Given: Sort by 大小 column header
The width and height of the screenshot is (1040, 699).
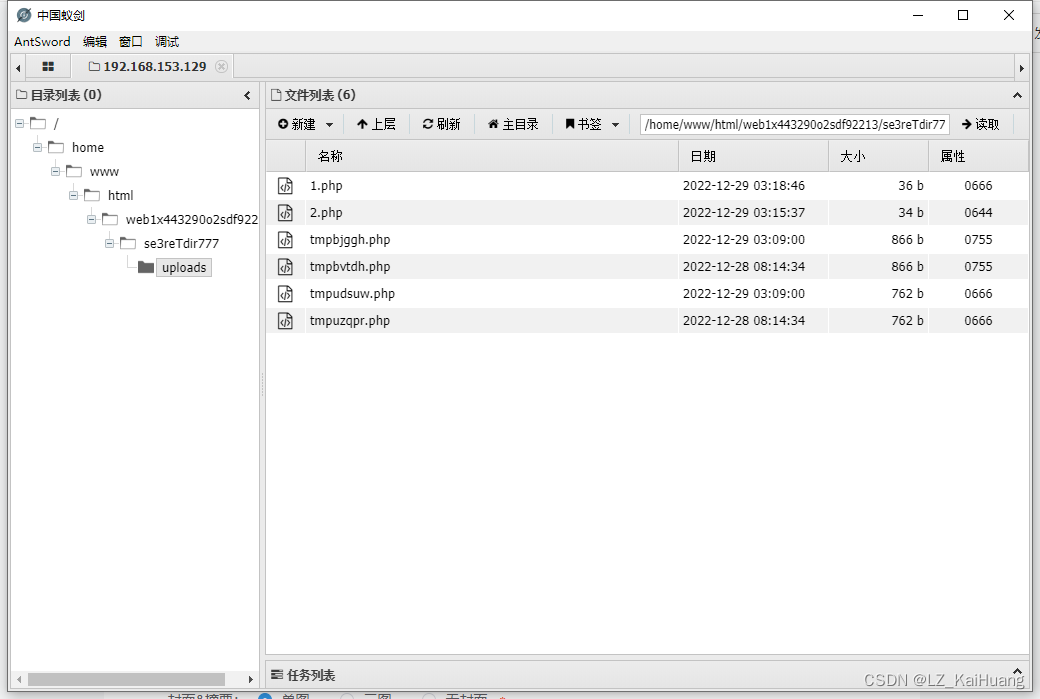Looking at the screenshot, I should point(879,157).
